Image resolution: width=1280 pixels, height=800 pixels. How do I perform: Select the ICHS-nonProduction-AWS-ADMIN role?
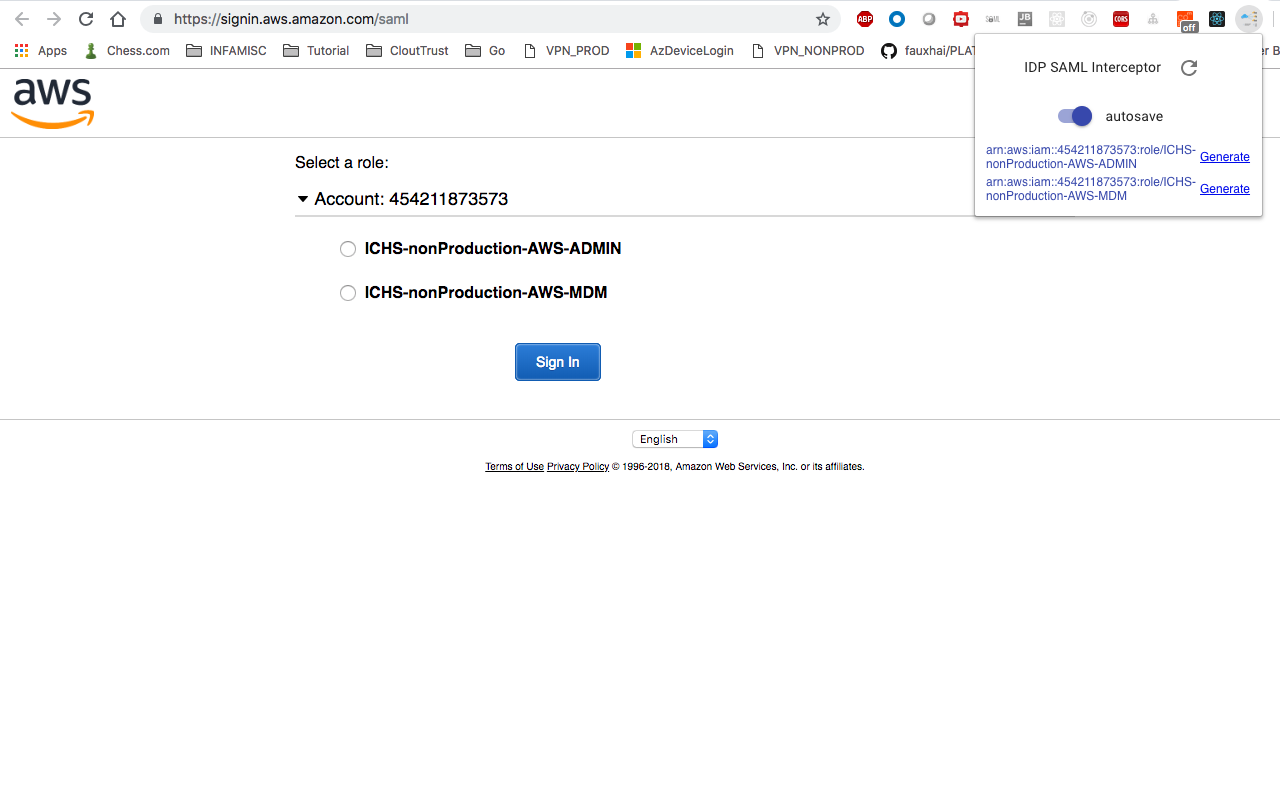click(348, 249)
